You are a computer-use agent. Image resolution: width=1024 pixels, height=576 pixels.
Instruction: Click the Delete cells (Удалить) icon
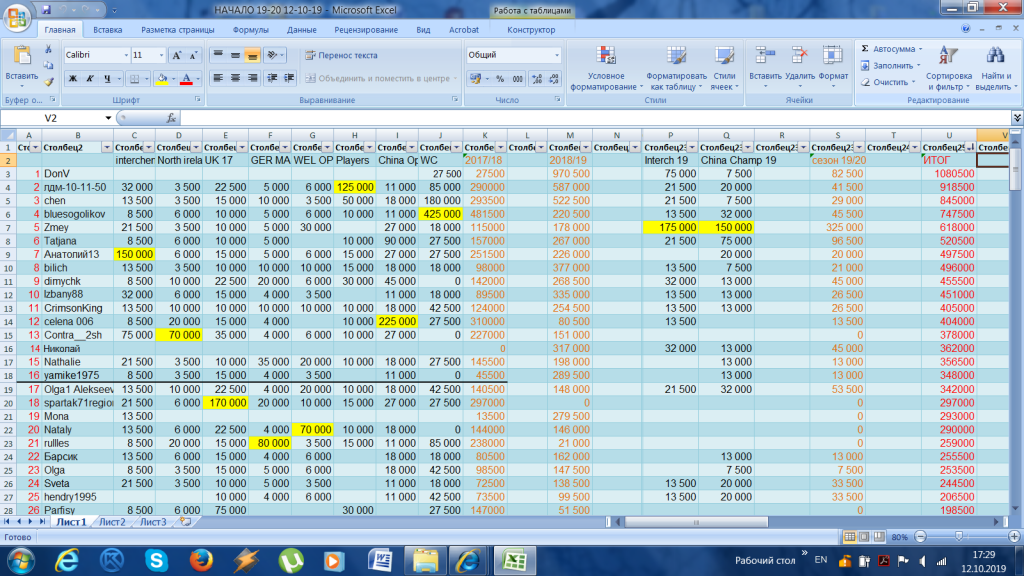coord(800,55)
